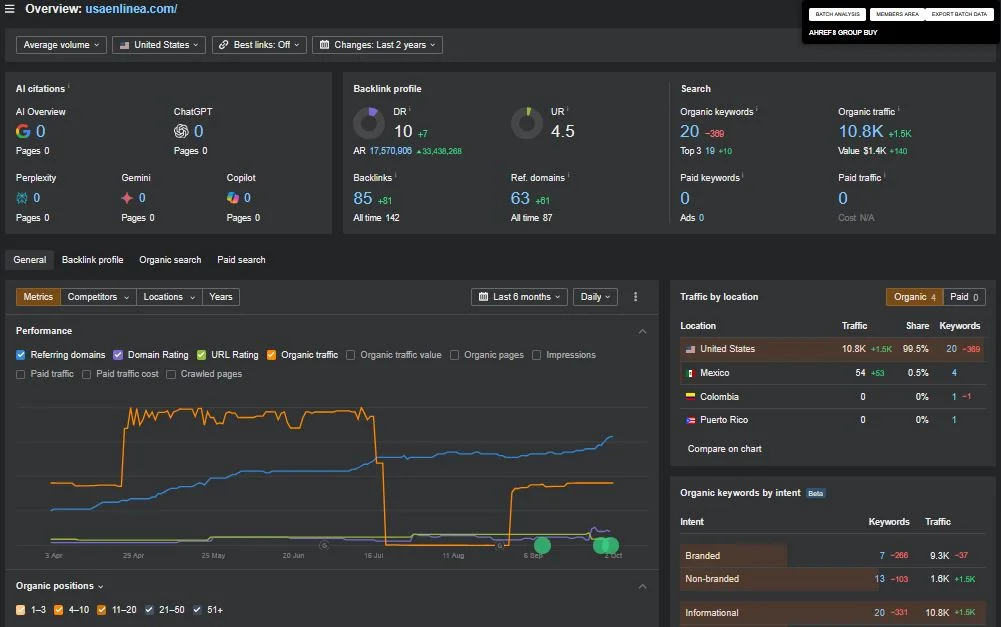Select Years chart tab
The image size is (1001, 627).
[221, 297]
